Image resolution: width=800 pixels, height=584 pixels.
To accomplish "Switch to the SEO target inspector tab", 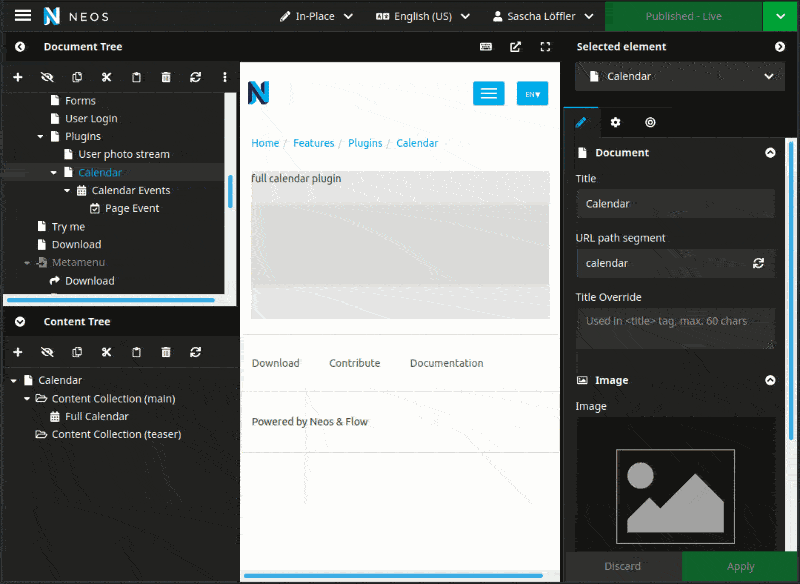I will [650, 122].
